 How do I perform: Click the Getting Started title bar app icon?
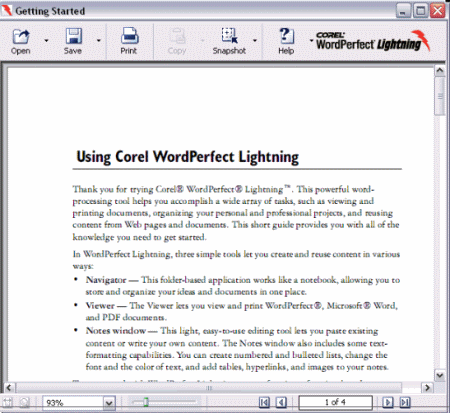pos(7,11)
